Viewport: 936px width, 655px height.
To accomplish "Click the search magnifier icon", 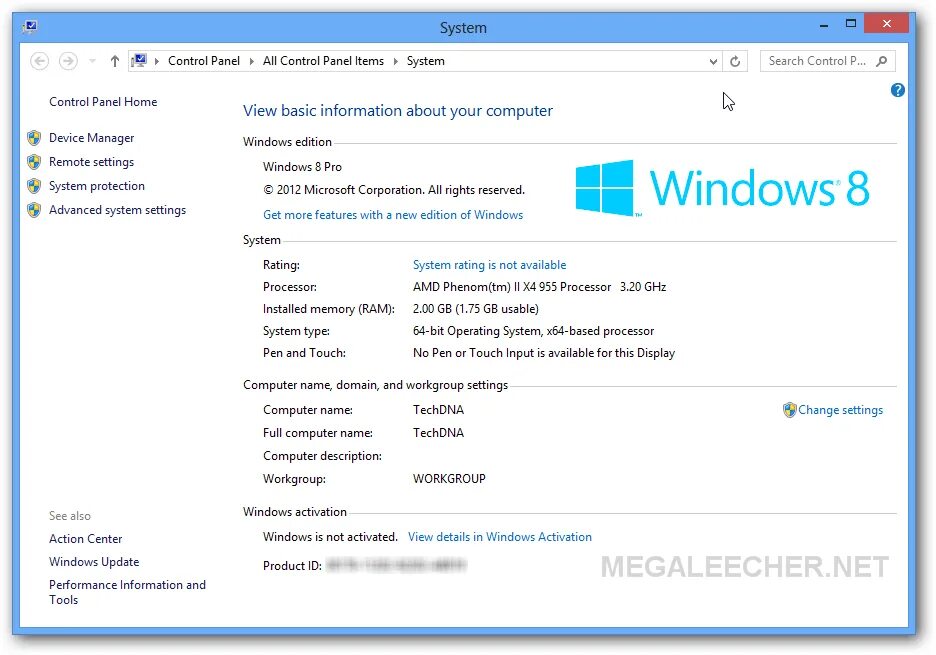I will point(882,61).
